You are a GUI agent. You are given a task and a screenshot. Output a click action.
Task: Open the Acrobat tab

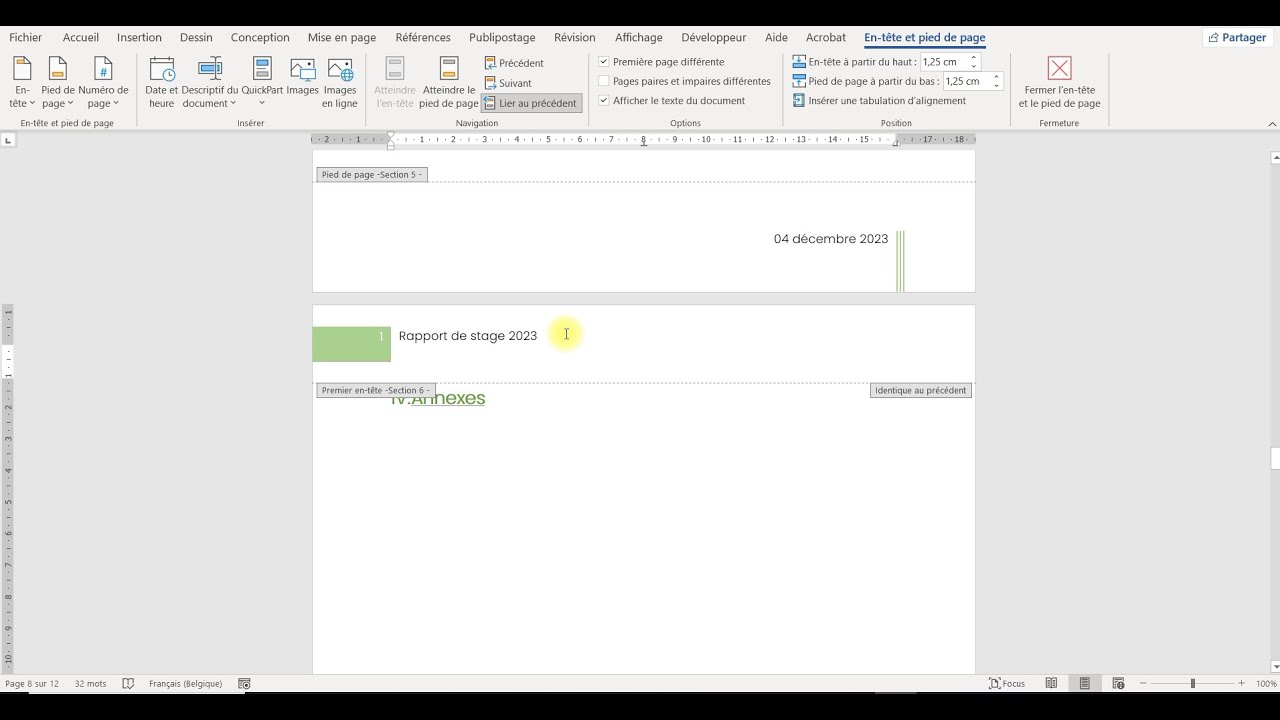pos(826,38)
